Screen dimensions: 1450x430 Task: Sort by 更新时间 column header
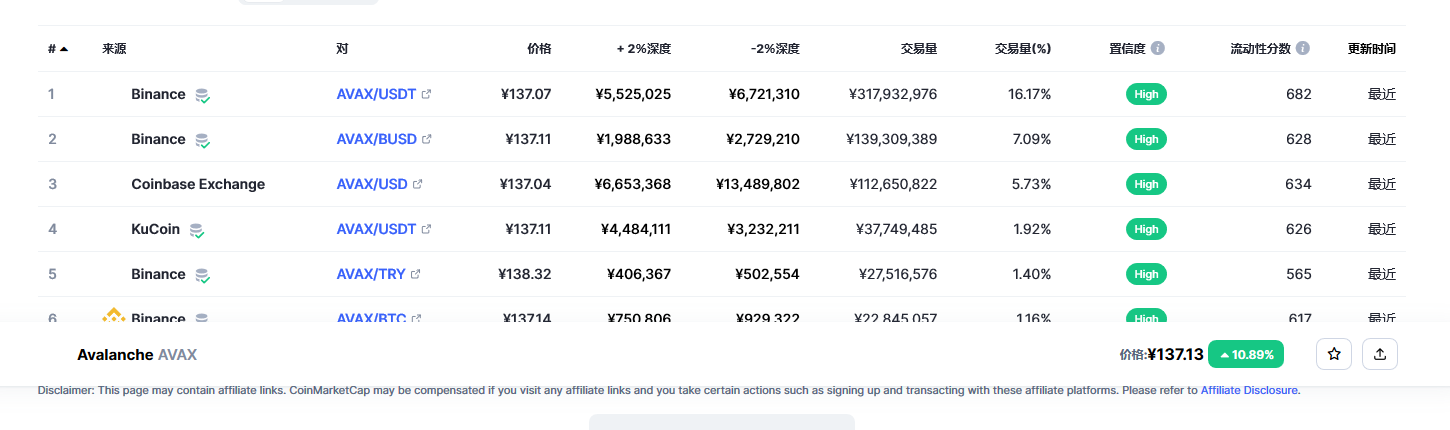click(1372, 48)
